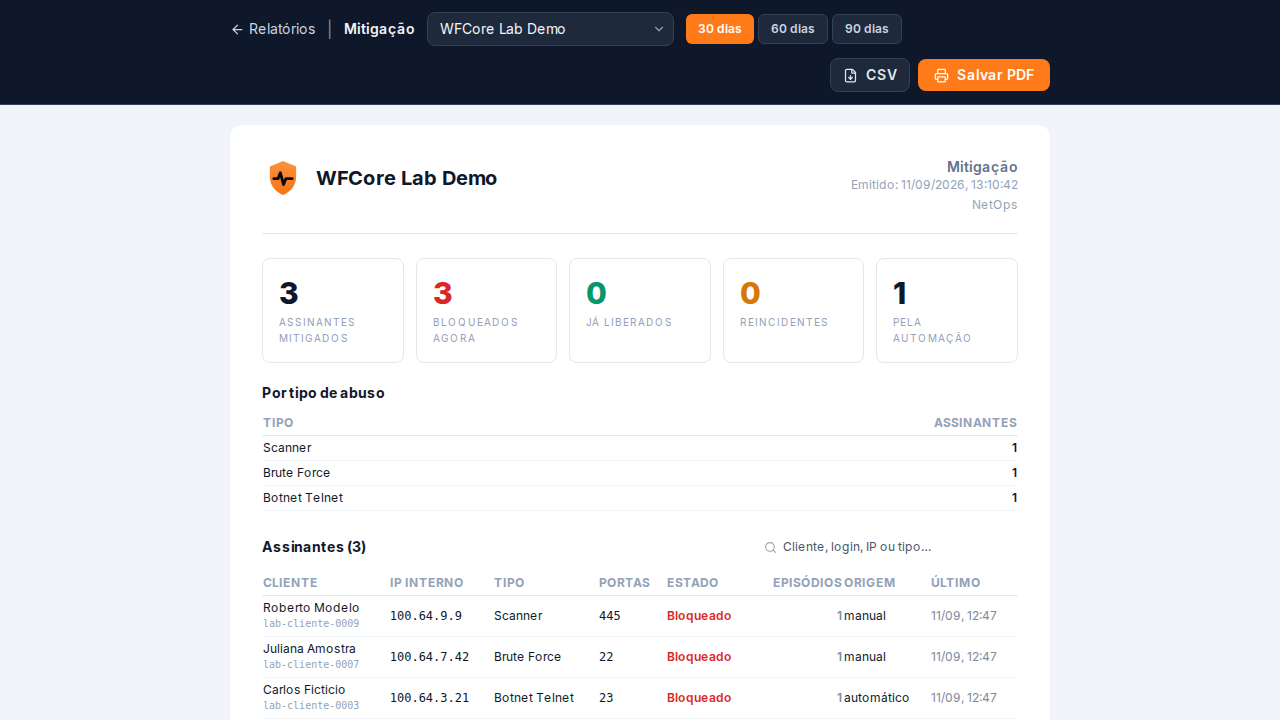Click the printer icon on Salvar PDF
The height and width of the screenshot is (720, 1280).
pos(941,75)
